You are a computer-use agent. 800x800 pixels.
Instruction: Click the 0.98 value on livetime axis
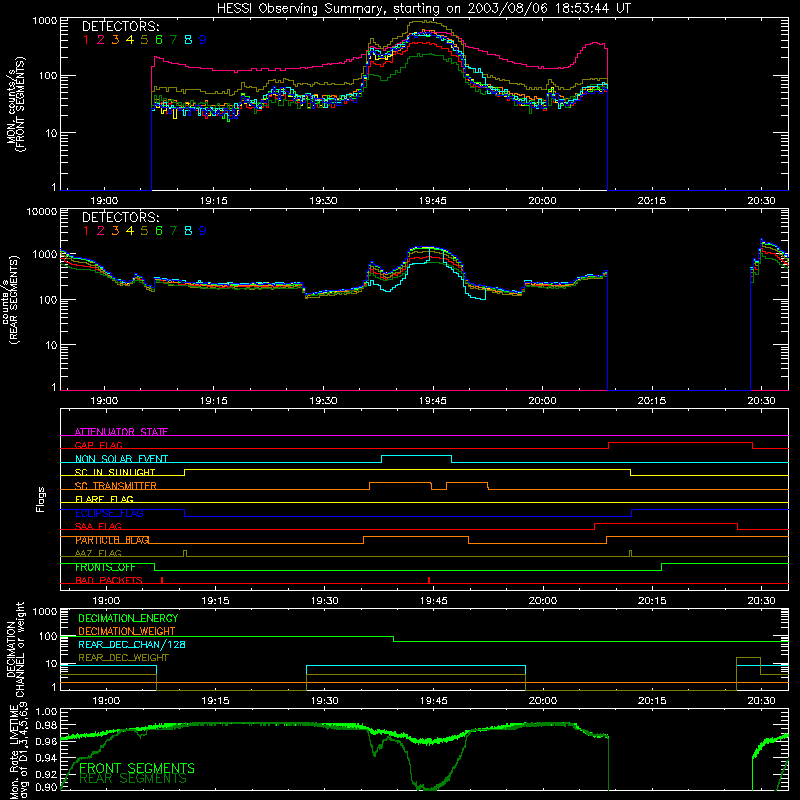pyautogui.click(x=46, y=726)
